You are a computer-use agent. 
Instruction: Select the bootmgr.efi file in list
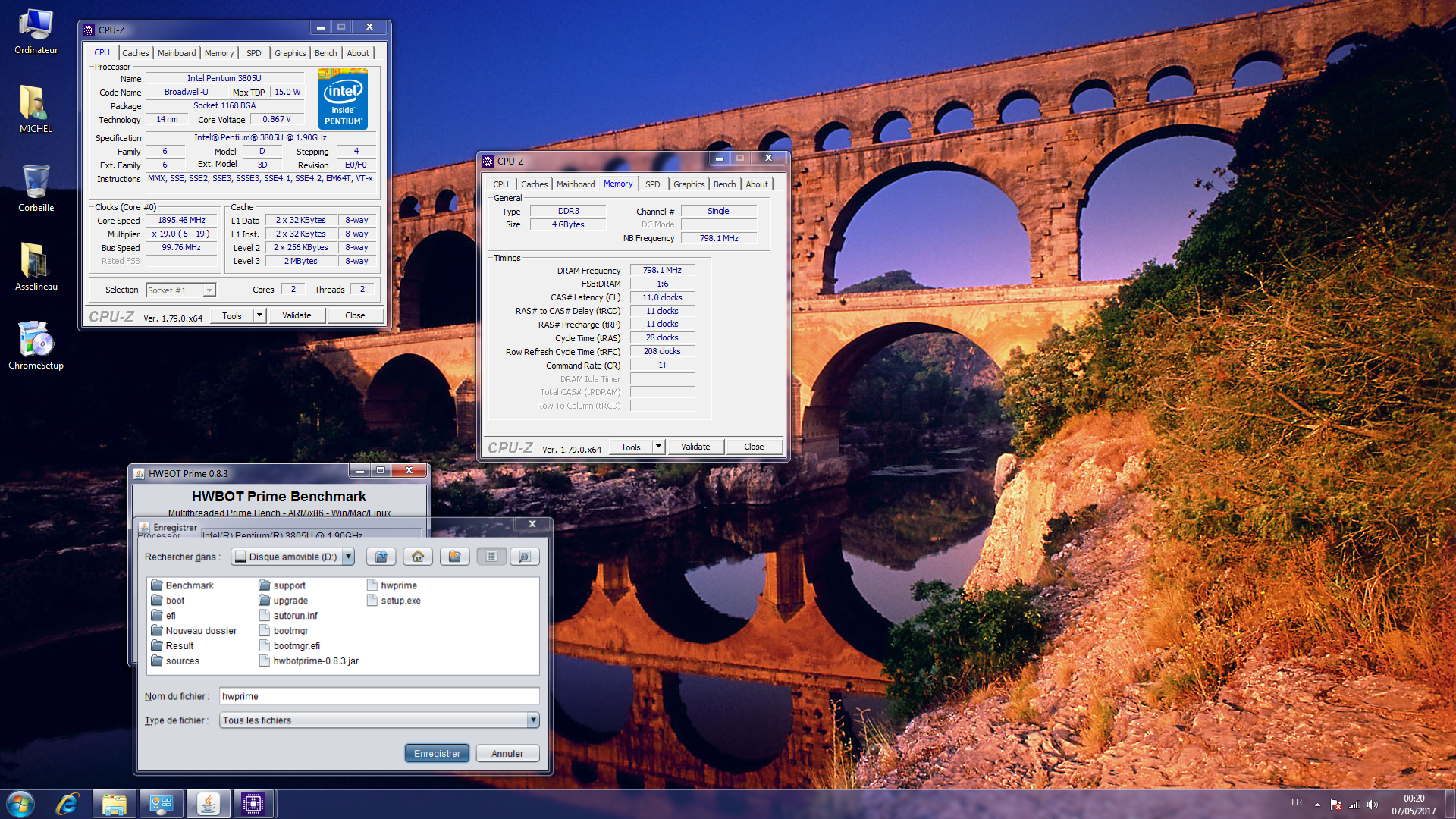[290, 646]
